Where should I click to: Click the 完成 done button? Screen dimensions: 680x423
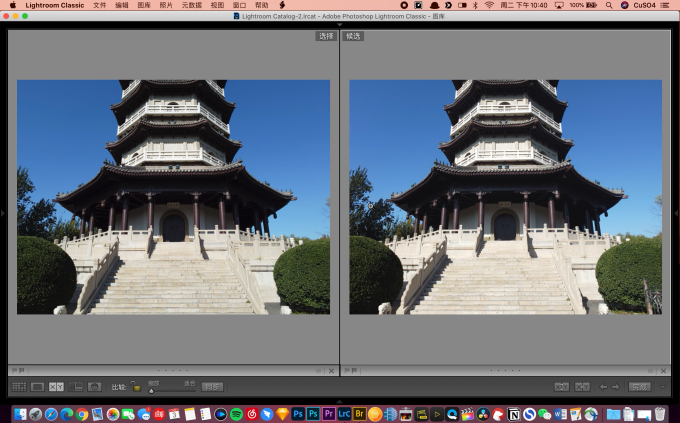pos(640,387)
